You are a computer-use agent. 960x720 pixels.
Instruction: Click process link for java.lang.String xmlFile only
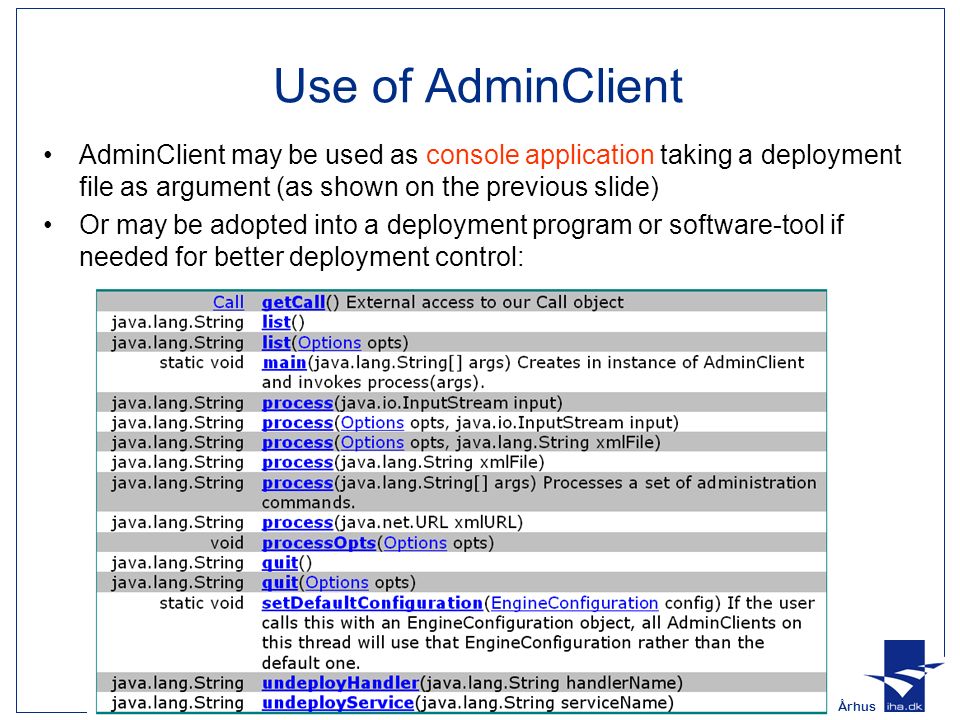(x=298, y=462)
